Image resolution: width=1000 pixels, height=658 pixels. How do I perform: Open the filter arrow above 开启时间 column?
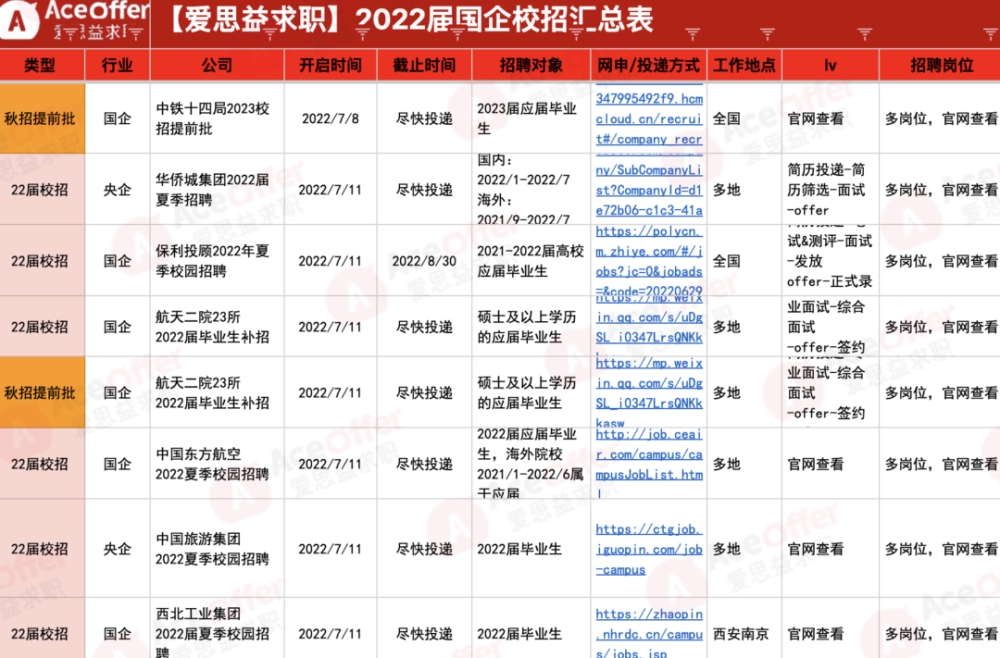click(x=363, y=34)
